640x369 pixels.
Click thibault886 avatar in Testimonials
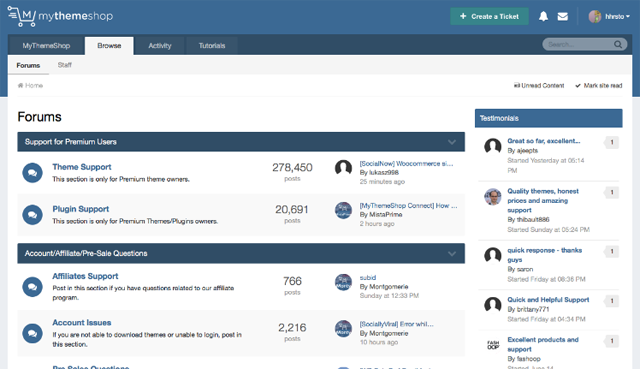pyautogui.click(x=493, y=196)
